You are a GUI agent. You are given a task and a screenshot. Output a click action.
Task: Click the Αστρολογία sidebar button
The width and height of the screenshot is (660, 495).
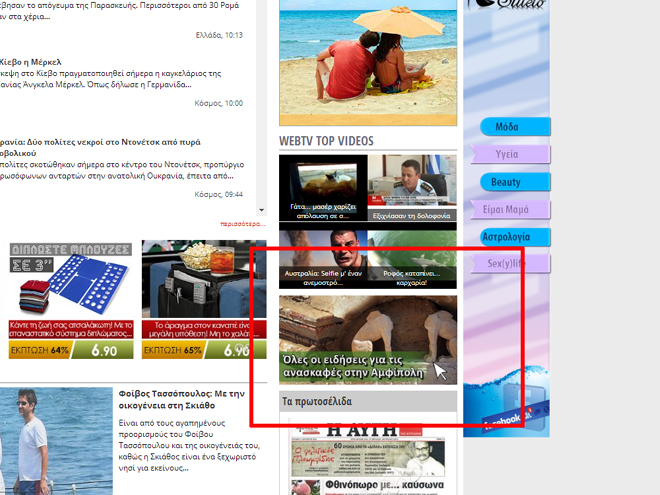click(508, 237)
